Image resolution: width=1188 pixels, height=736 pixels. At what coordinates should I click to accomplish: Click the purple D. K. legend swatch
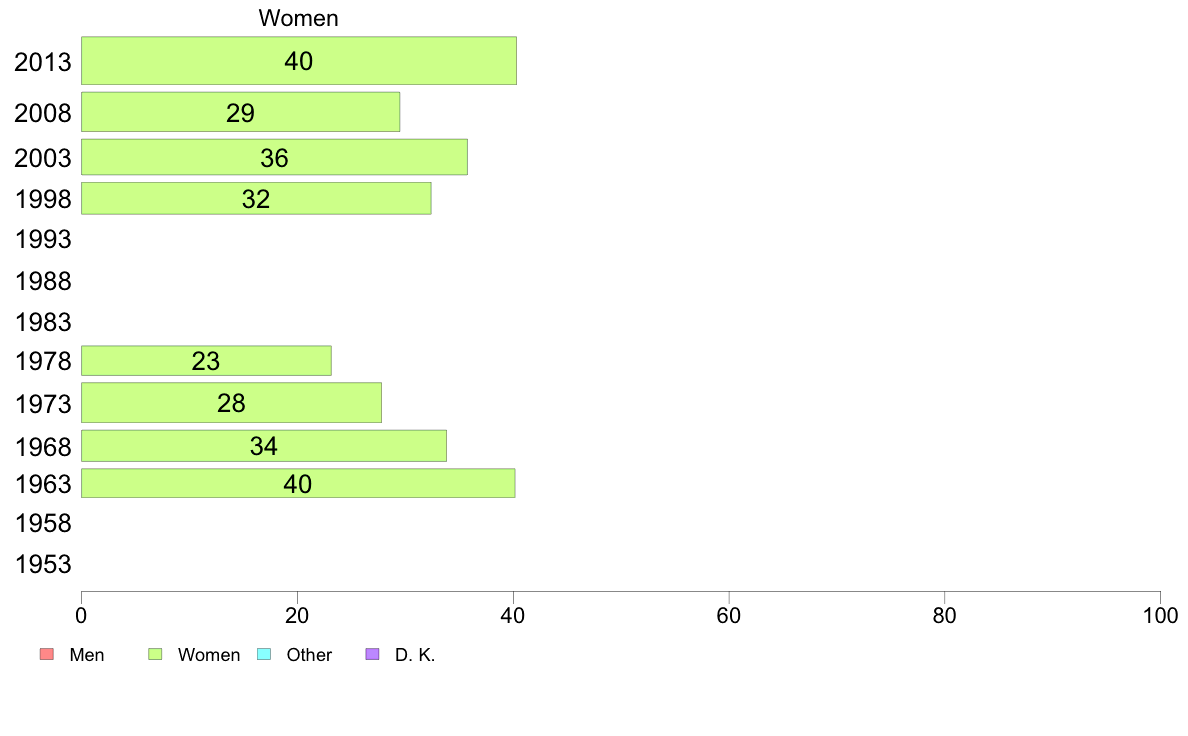point(372,654)
